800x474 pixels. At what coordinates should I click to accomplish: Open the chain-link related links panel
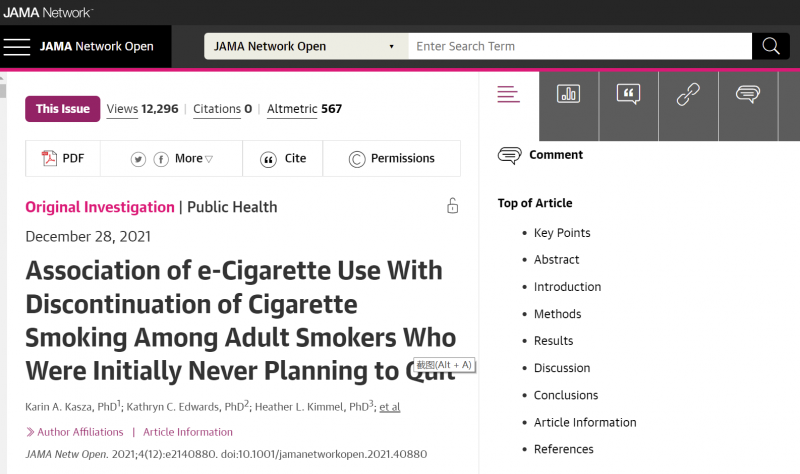[x=687, y=95]
